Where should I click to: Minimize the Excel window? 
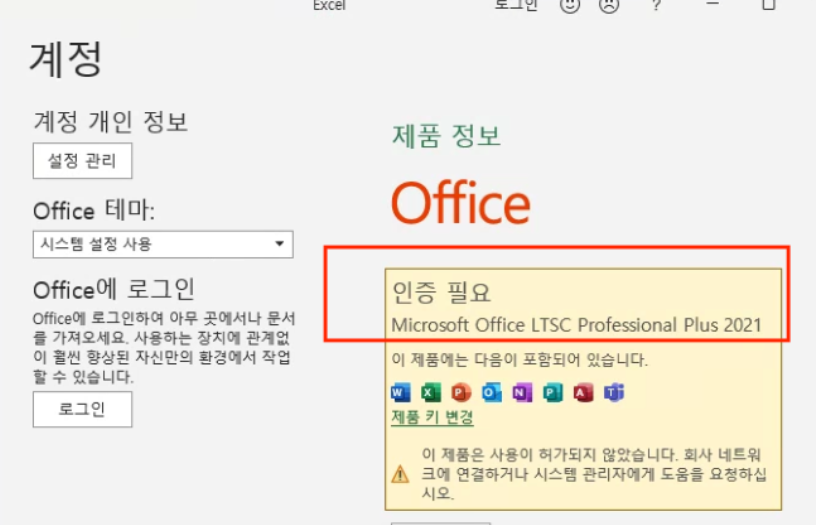(x=712, y=4)
